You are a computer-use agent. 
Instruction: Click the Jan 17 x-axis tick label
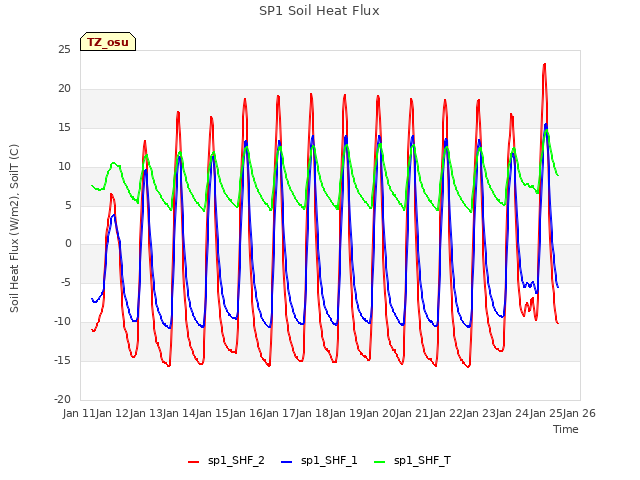279,413
